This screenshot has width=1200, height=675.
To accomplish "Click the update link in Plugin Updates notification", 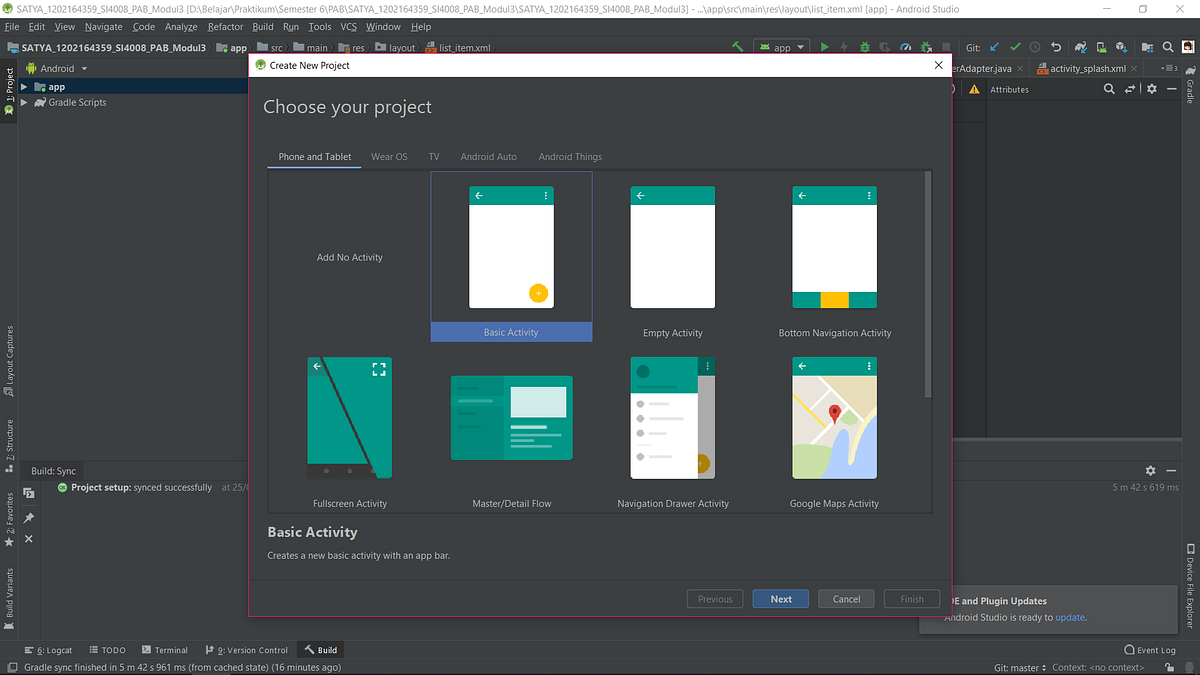I will point(1069,617).
